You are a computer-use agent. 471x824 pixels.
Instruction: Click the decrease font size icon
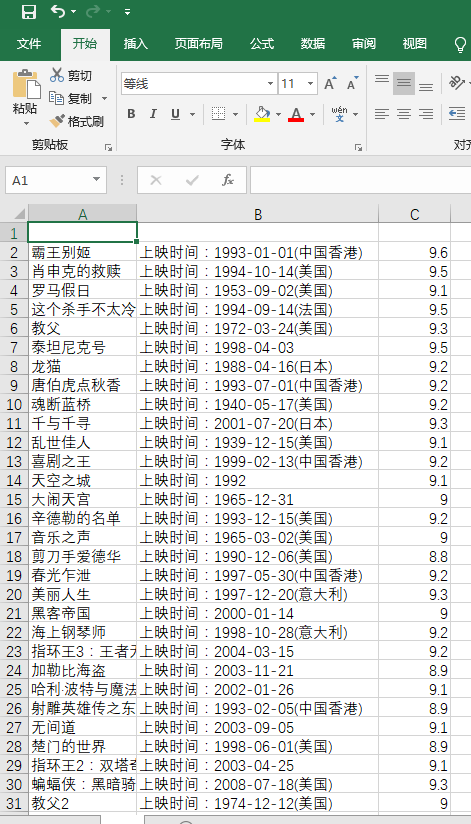[x=352, y=83]
